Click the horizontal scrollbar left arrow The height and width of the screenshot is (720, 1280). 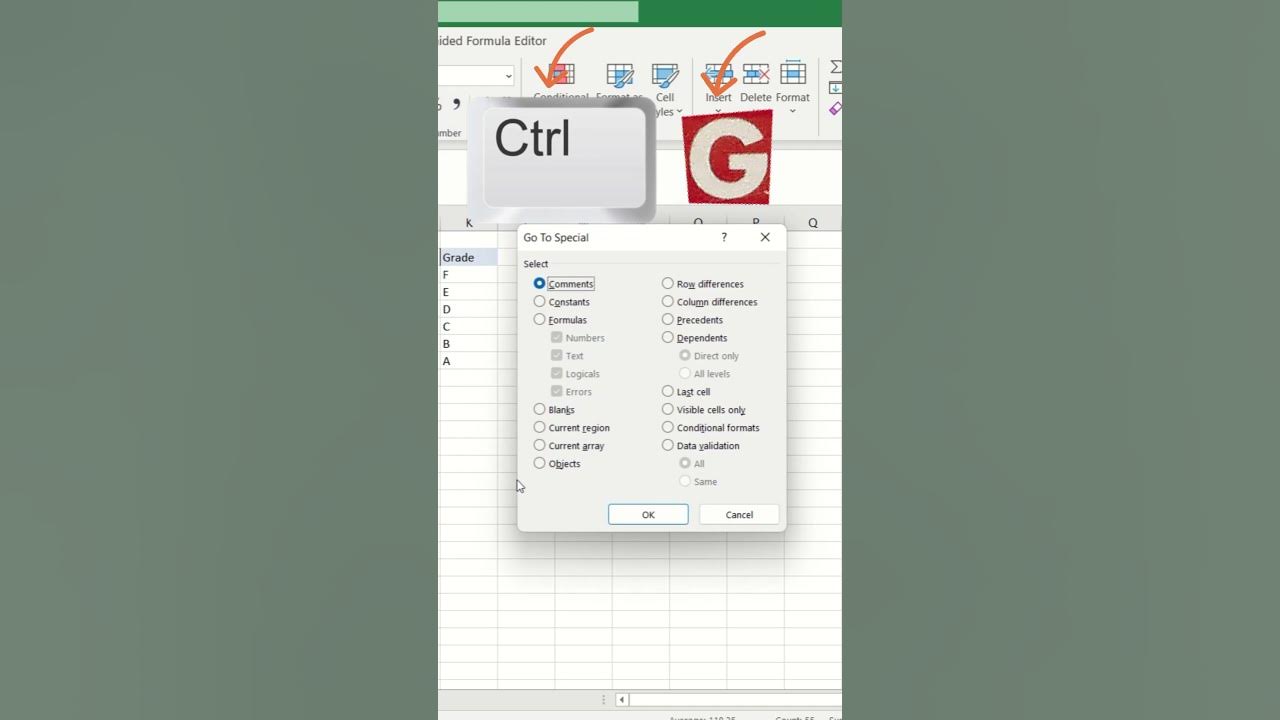coord(622,700)
